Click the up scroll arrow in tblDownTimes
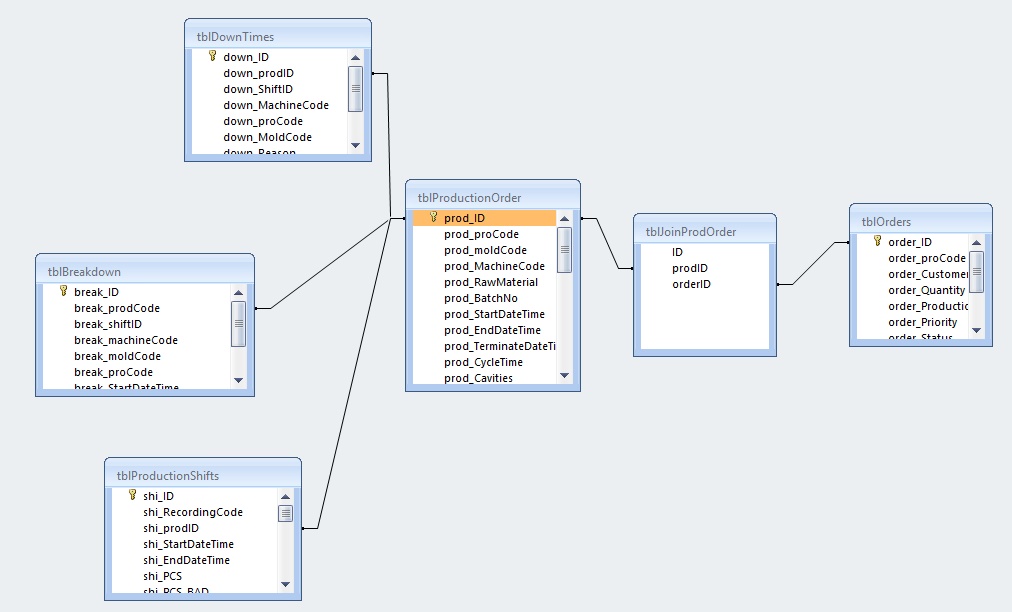 click(x=356, y=57)
